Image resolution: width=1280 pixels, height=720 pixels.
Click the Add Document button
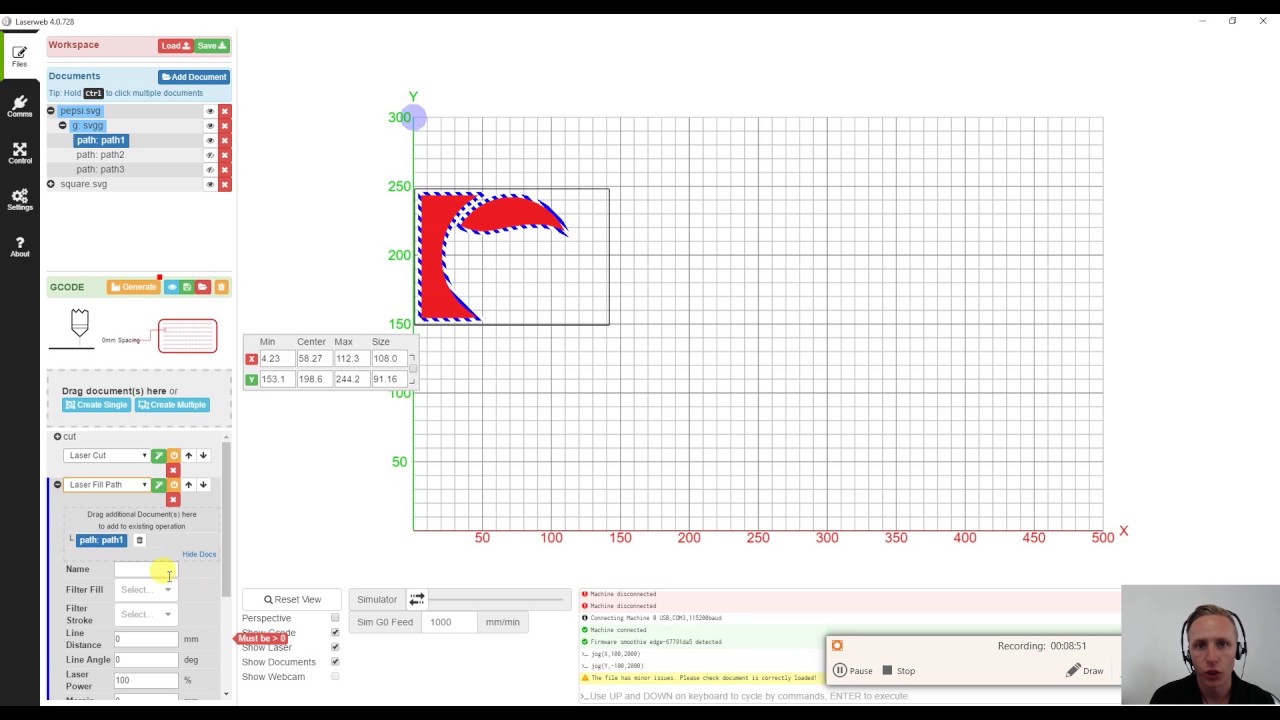[x=194, y=77]
